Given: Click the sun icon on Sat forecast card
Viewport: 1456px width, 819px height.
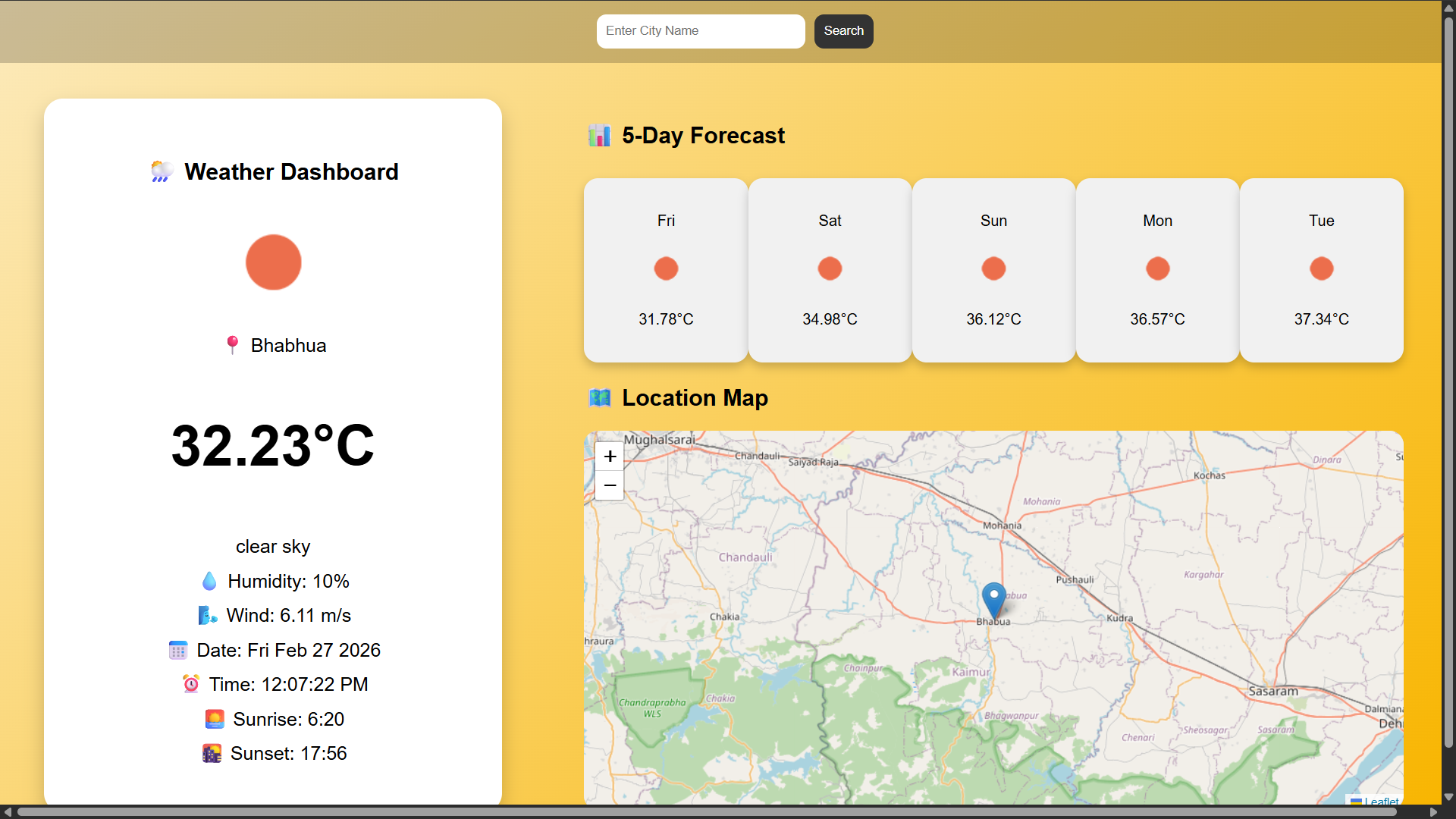Looking at the screenshot, I should pos(830,268).
